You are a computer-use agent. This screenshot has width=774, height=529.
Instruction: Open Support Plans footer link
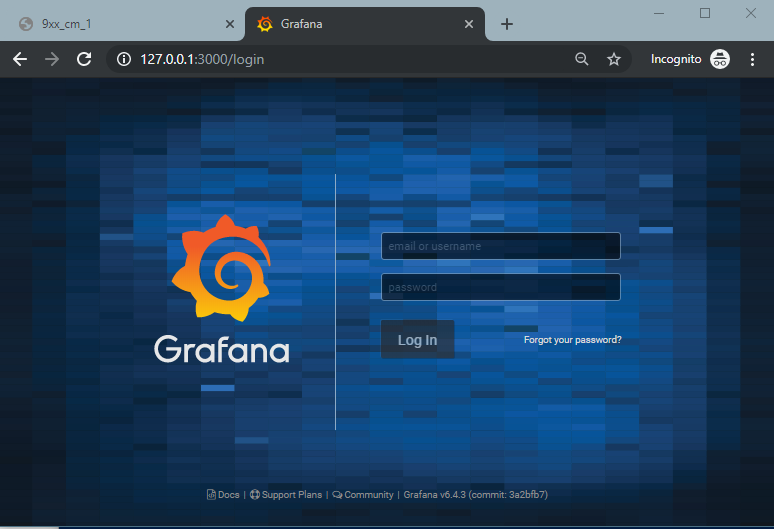pyautogui.click(x=286, y=494)
